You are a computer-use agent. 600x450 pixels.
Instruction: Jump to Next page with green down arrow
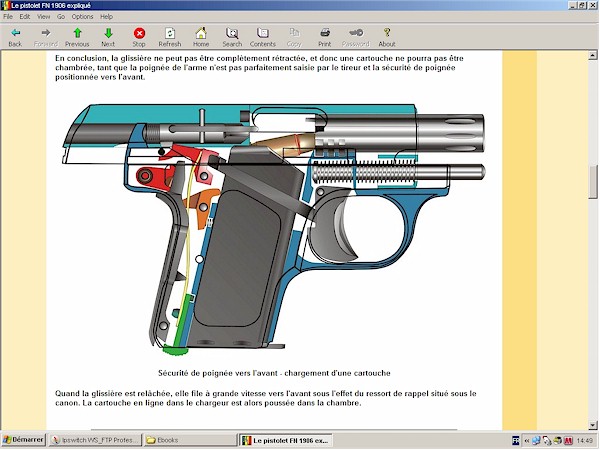(108, 37)
